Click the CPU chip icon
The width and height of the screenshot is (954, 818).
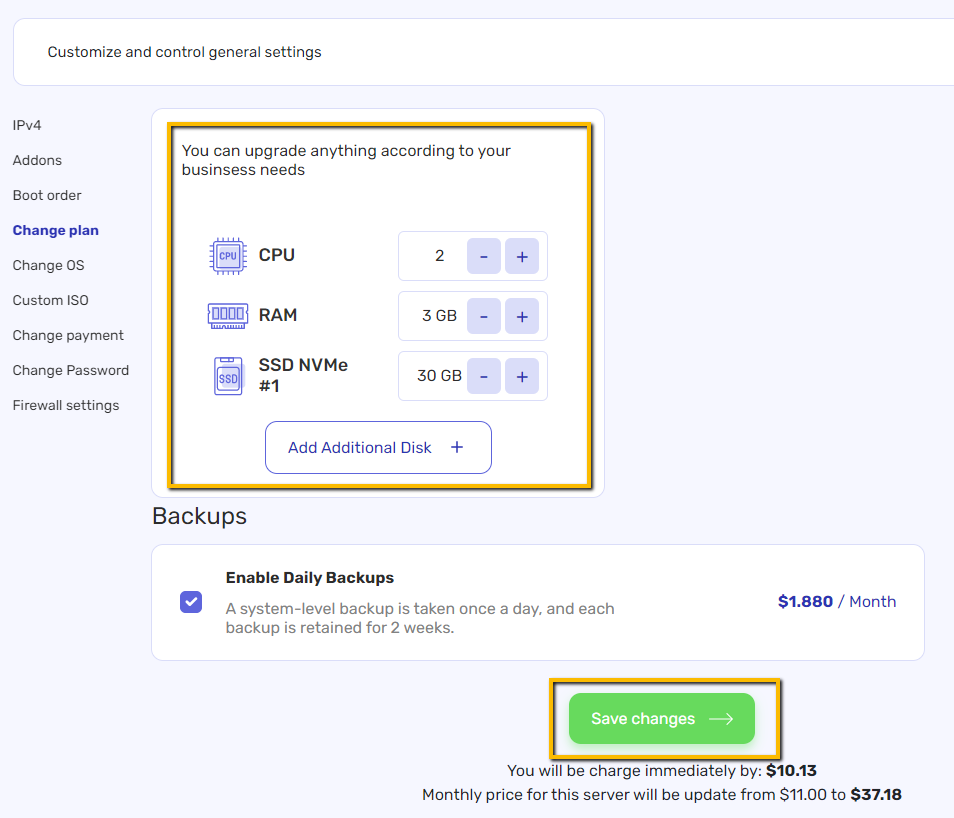coord(228,256)
